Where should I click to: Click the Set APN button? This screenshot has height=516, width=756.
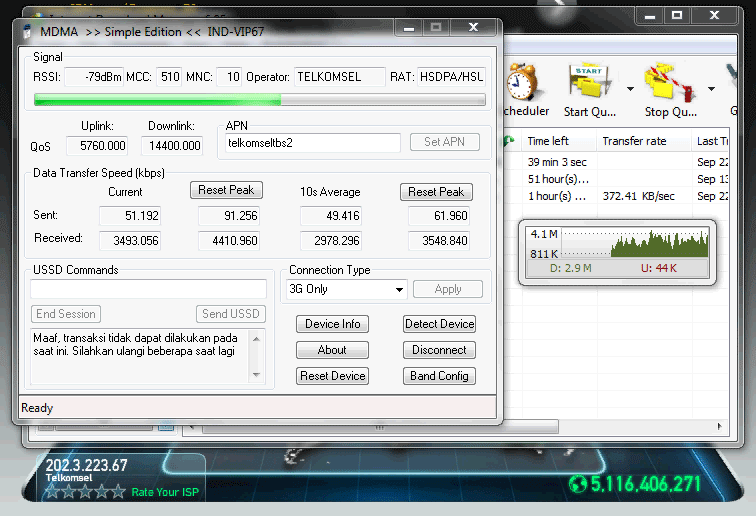point(445,142)
